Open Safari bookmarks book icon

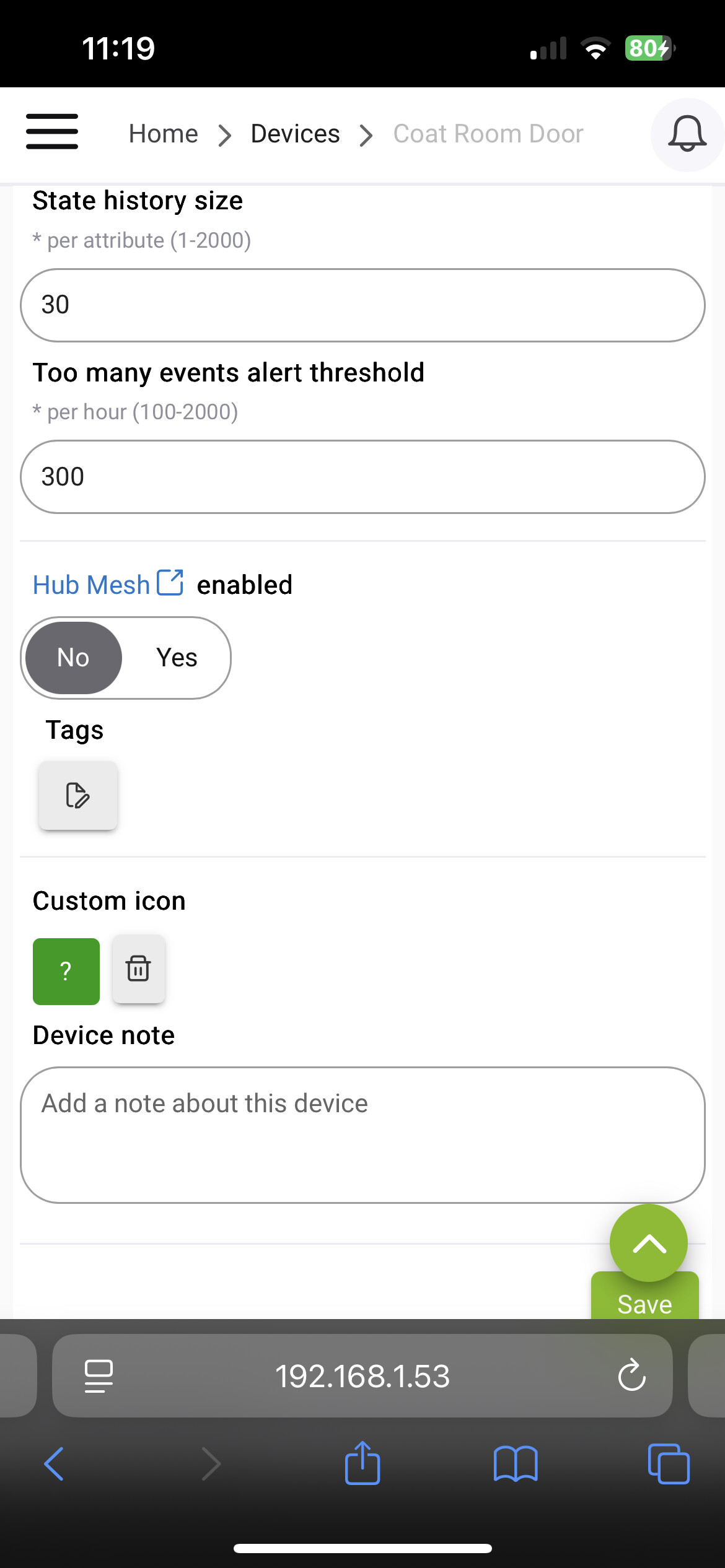point(516,1464)
